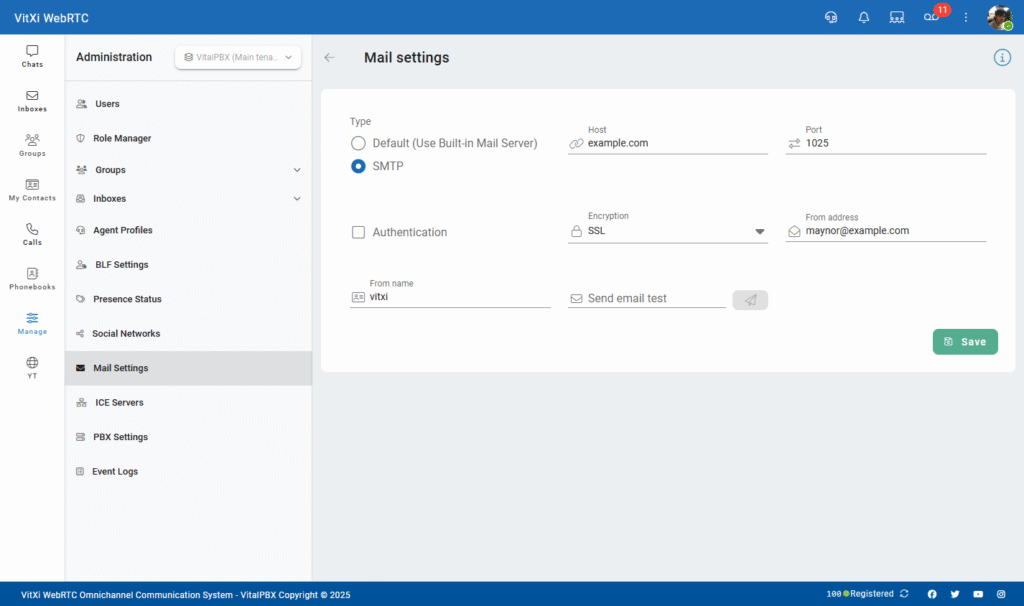Open Chats from the left sidebar
This screenshot has height=606, width=1024.
coord(32,56)
